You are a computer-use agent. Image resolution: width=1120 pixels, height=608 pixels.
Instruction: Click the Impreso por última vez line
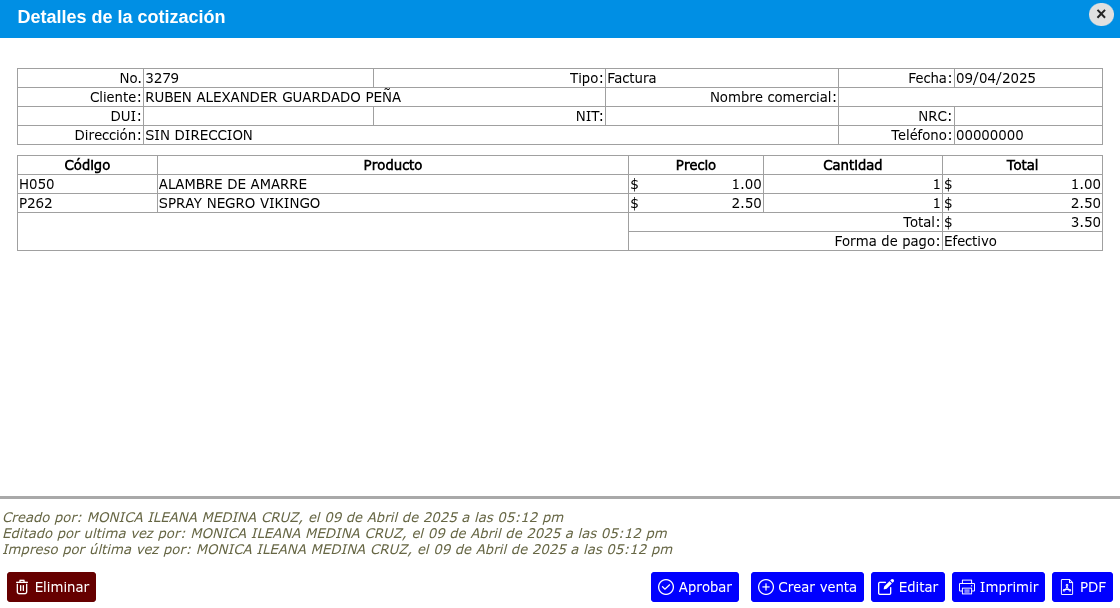click(x=337, y=549)
